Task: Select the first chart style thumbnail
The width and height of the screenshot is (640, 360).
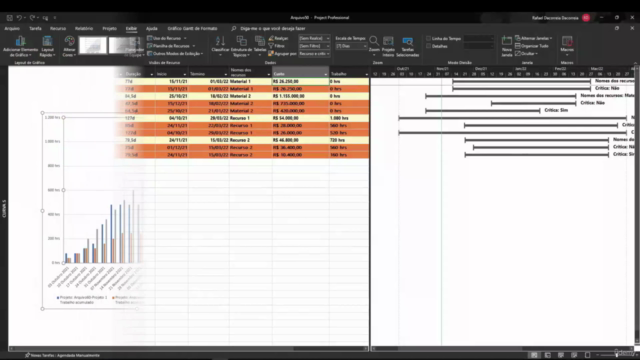Action: coord(93,45)
